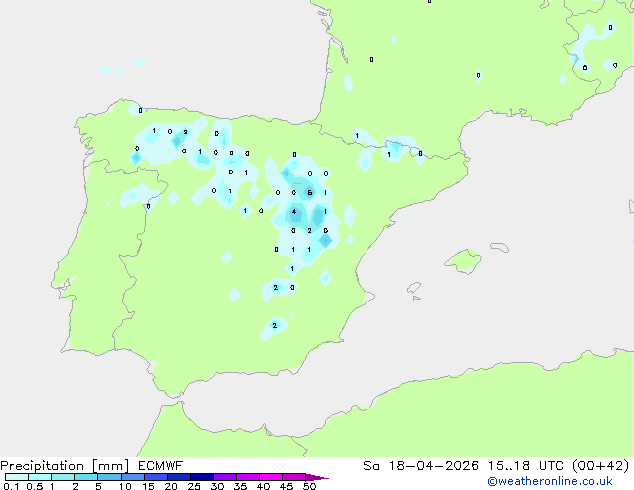This screenshot has width=634, height=490.
Task: Select the 45–50 mm legend color swatch
Action: [x=294, y=477]
